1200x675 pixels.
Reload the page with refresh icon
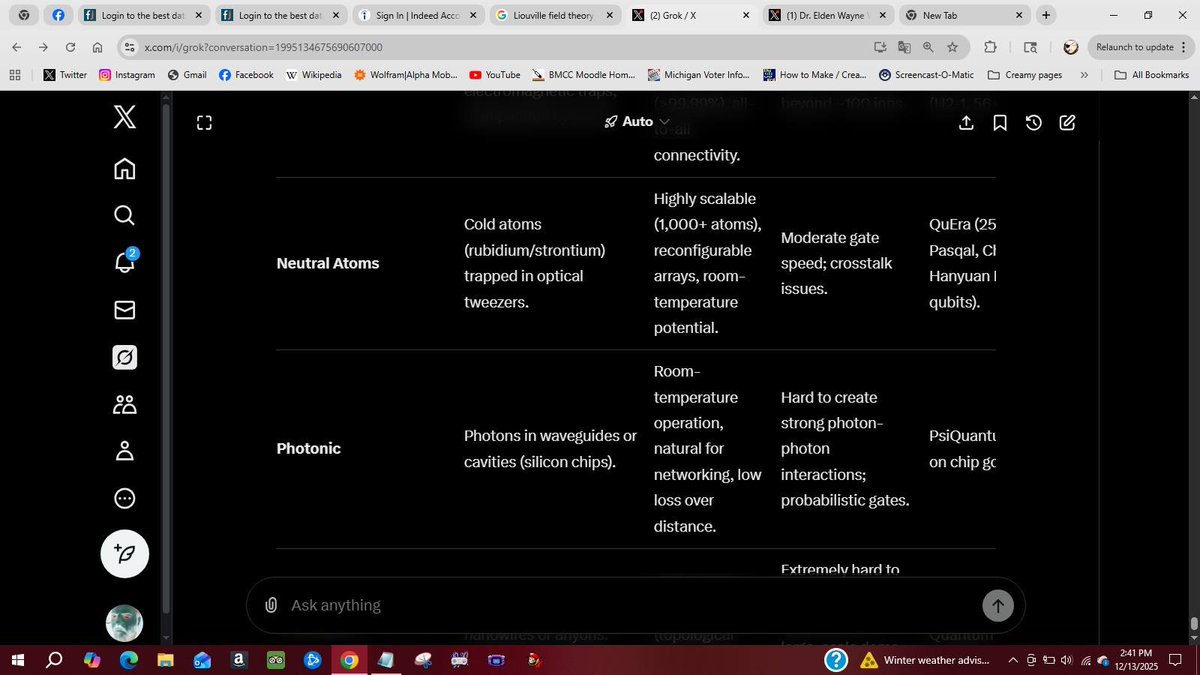click(70, 47)
